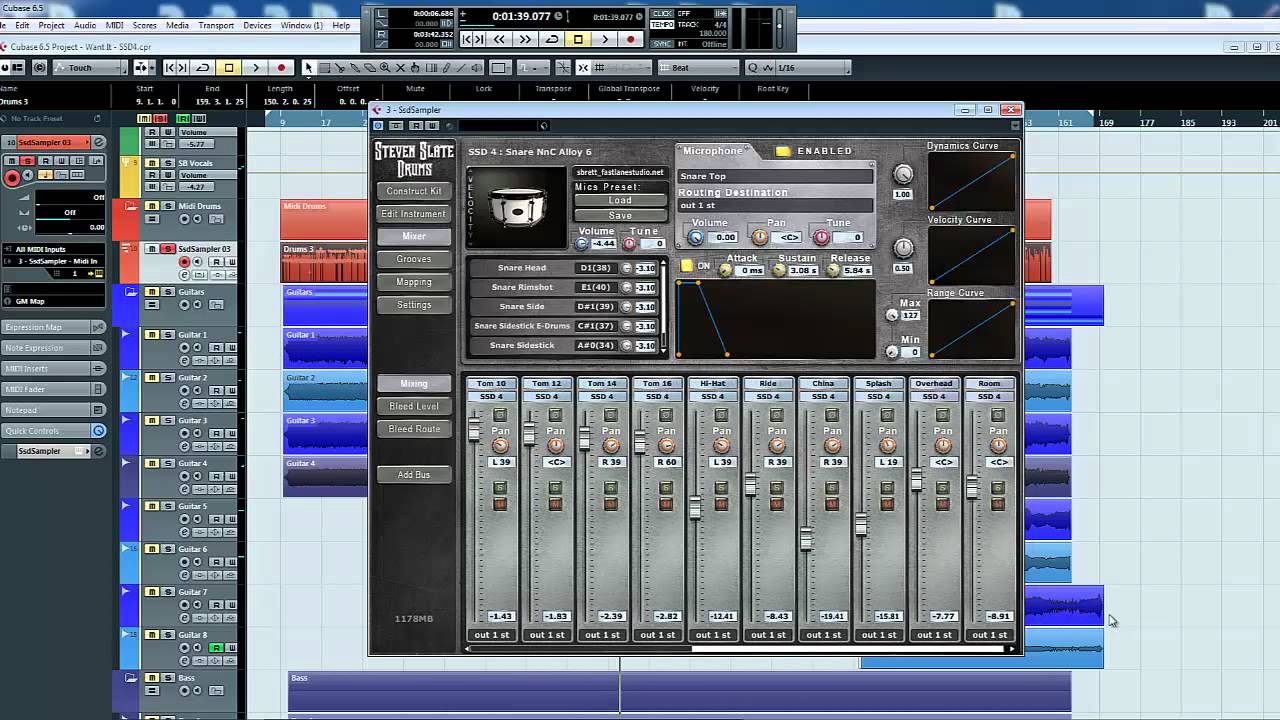Viewport: 1280px width, 720px height.
Task: Click the Hi-Hat channel volume fader
Action: click(695, 506)
